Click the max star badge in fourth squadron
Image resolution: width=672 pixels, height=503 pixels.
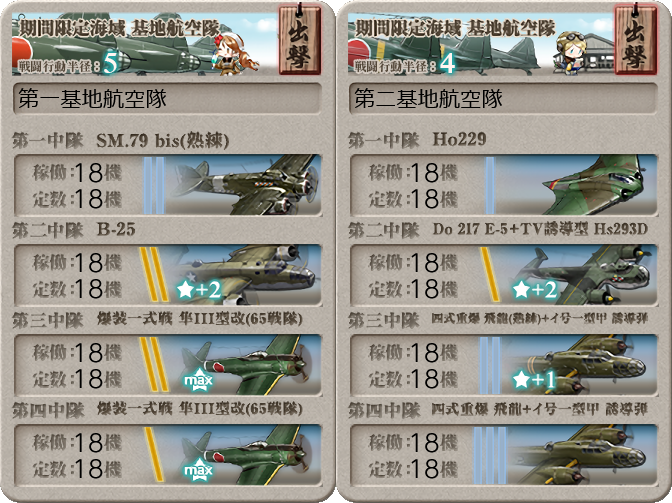click(x=198, y=470)
